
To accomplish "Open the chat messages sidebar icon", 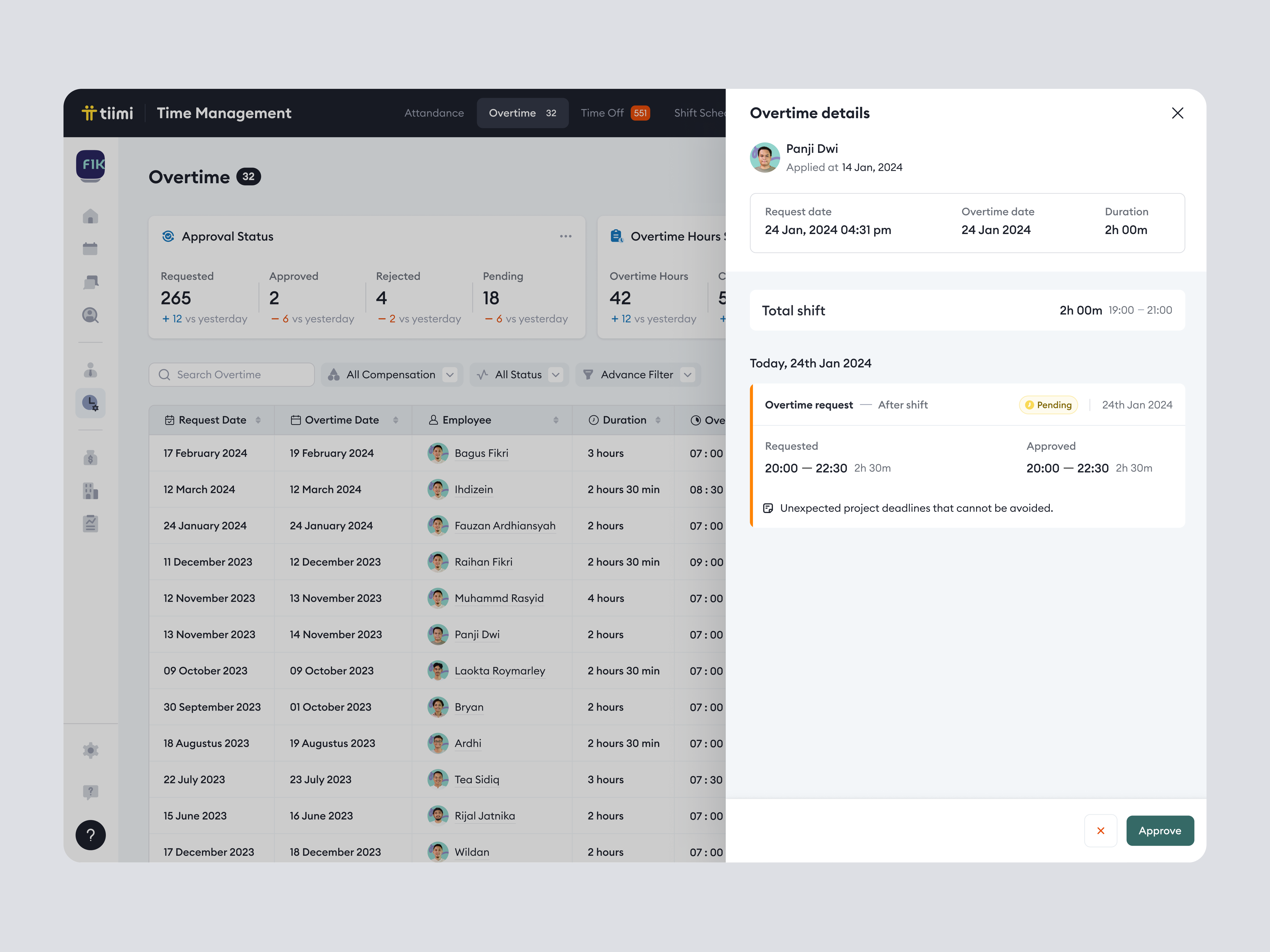I will click(x=90, y=282).
